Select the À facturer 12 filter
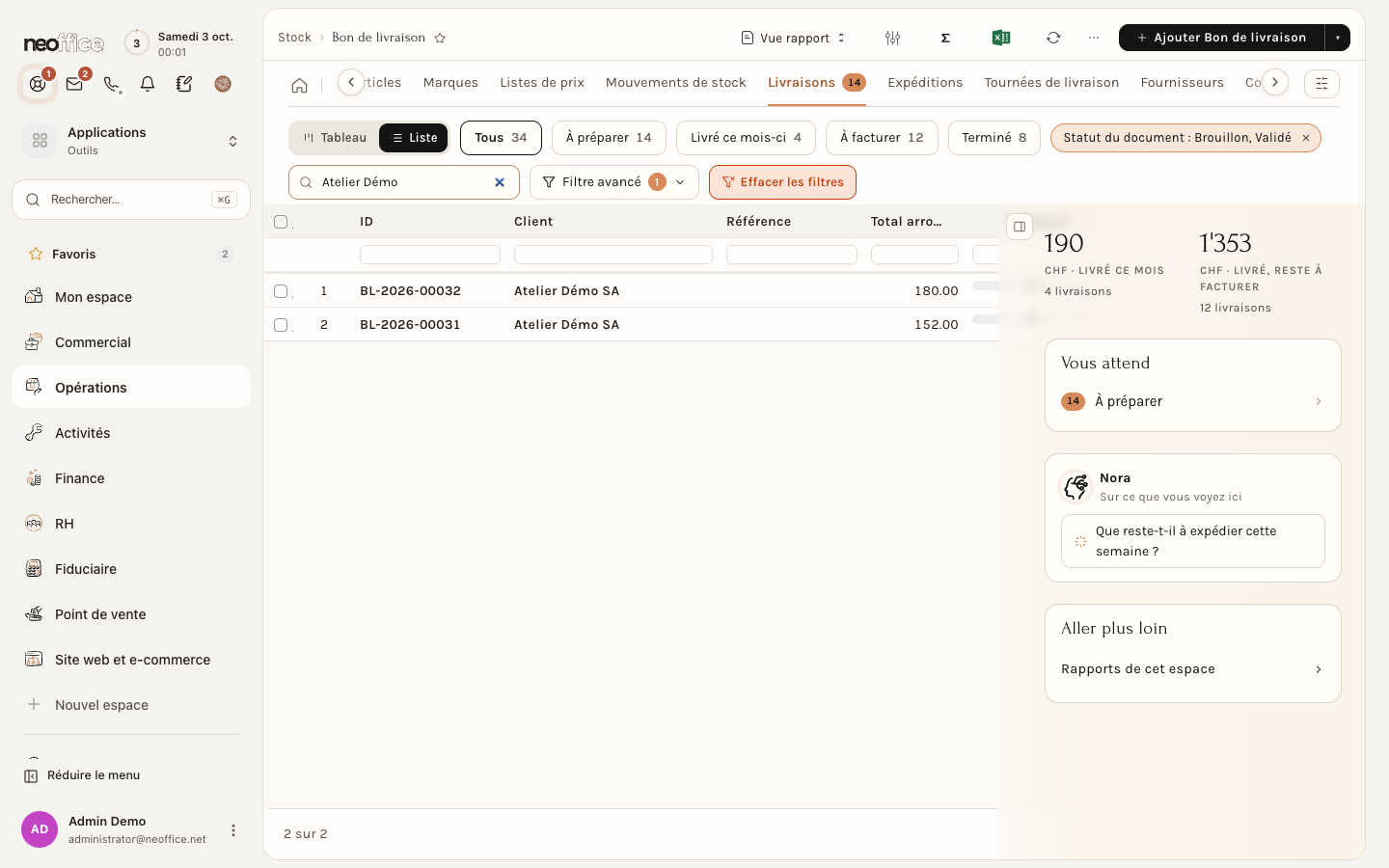This screenshot has width=1389, height=868. pos(882,138)
